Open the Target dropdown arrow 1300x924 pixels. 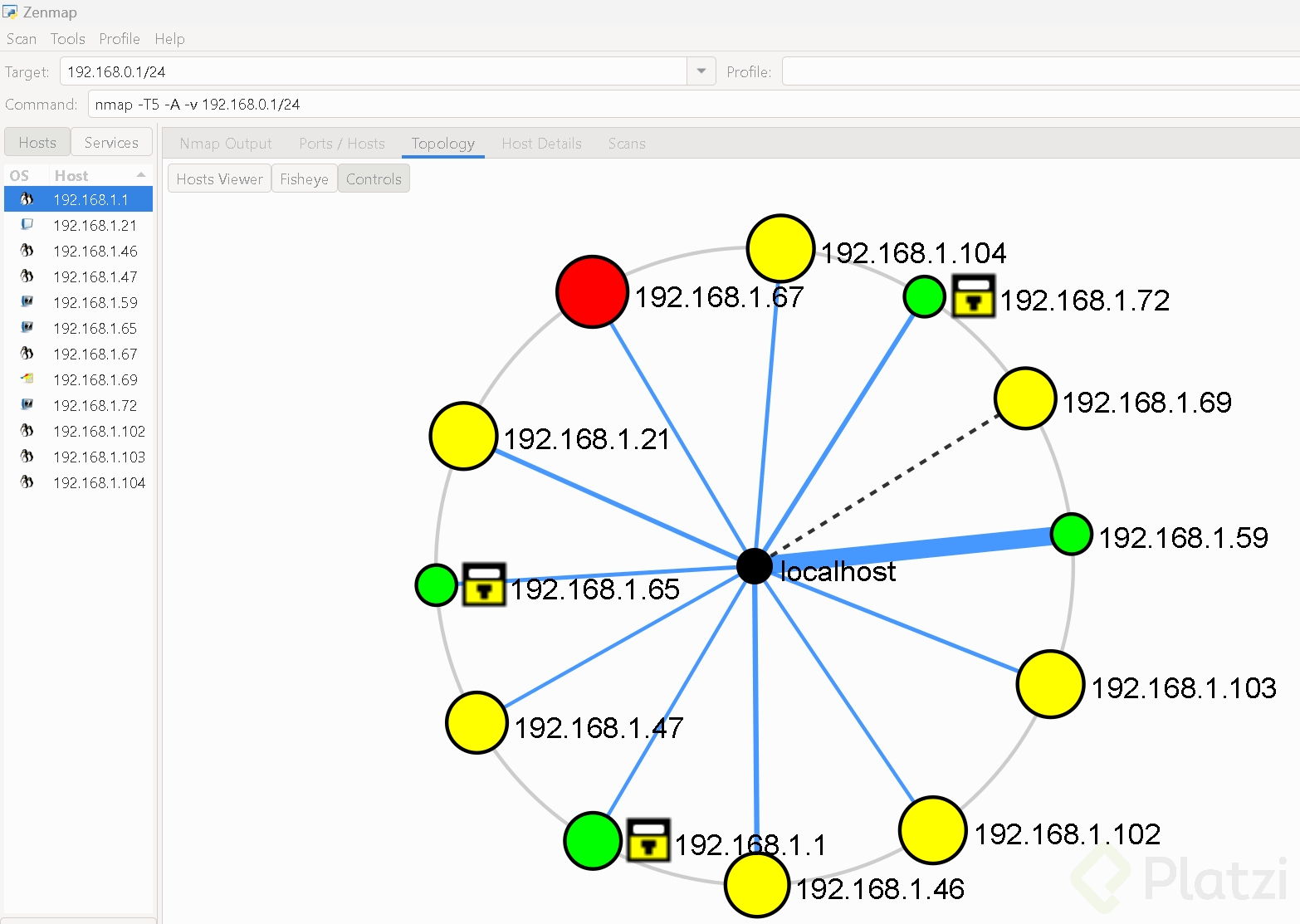coord(701,71)
